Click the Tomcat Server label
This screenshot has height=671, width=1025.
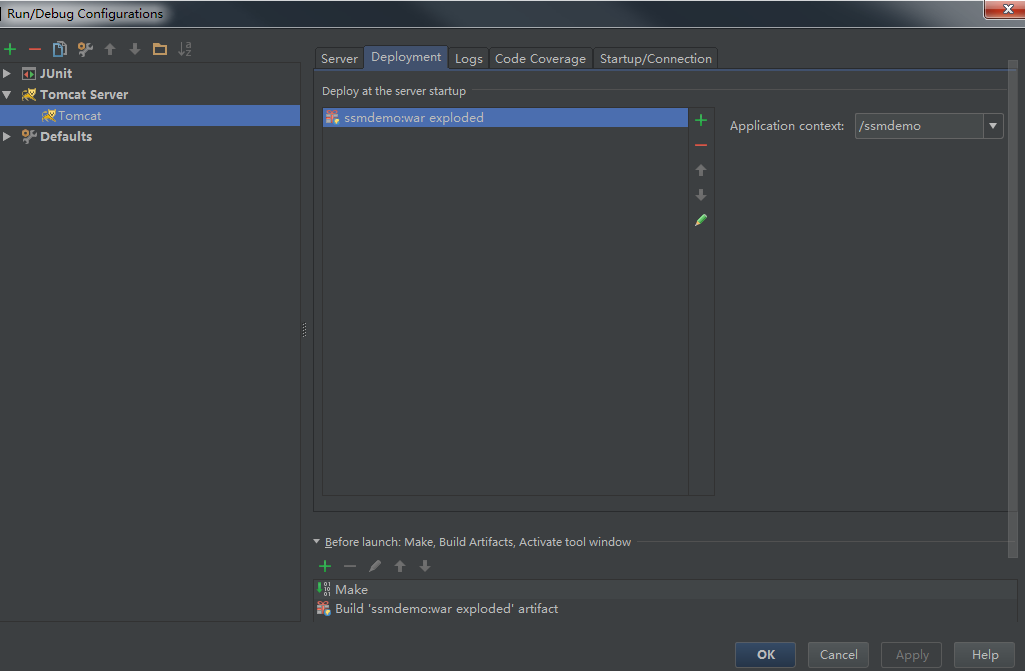coord(84,95)
